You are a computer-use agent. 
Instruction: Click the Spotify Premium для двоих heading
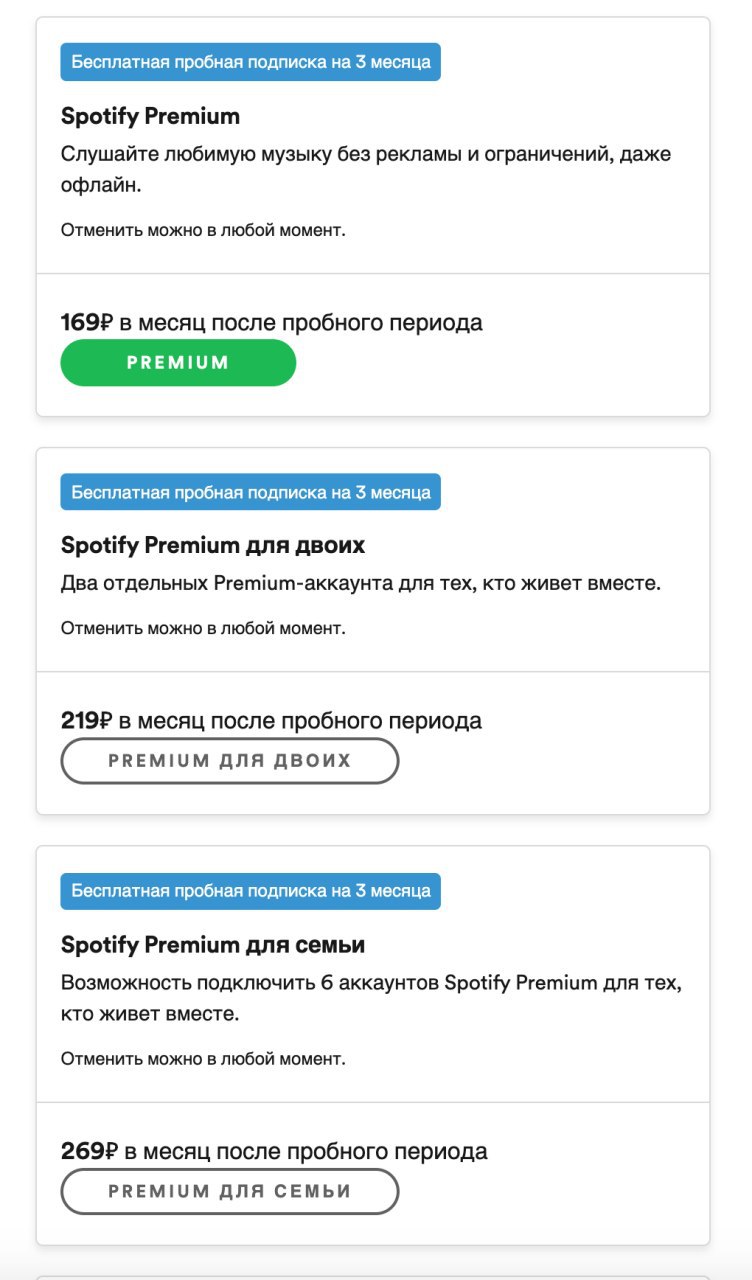[213, 545]
